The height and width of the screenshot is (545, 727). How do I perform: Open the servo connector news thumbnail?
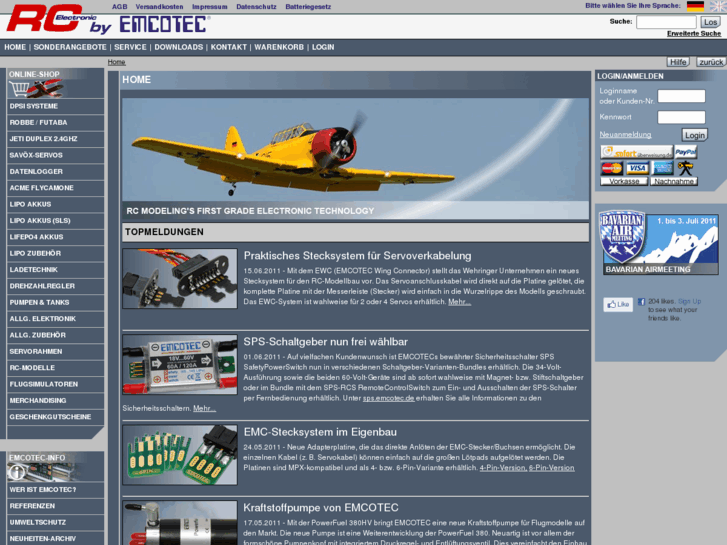click(180, 278)
